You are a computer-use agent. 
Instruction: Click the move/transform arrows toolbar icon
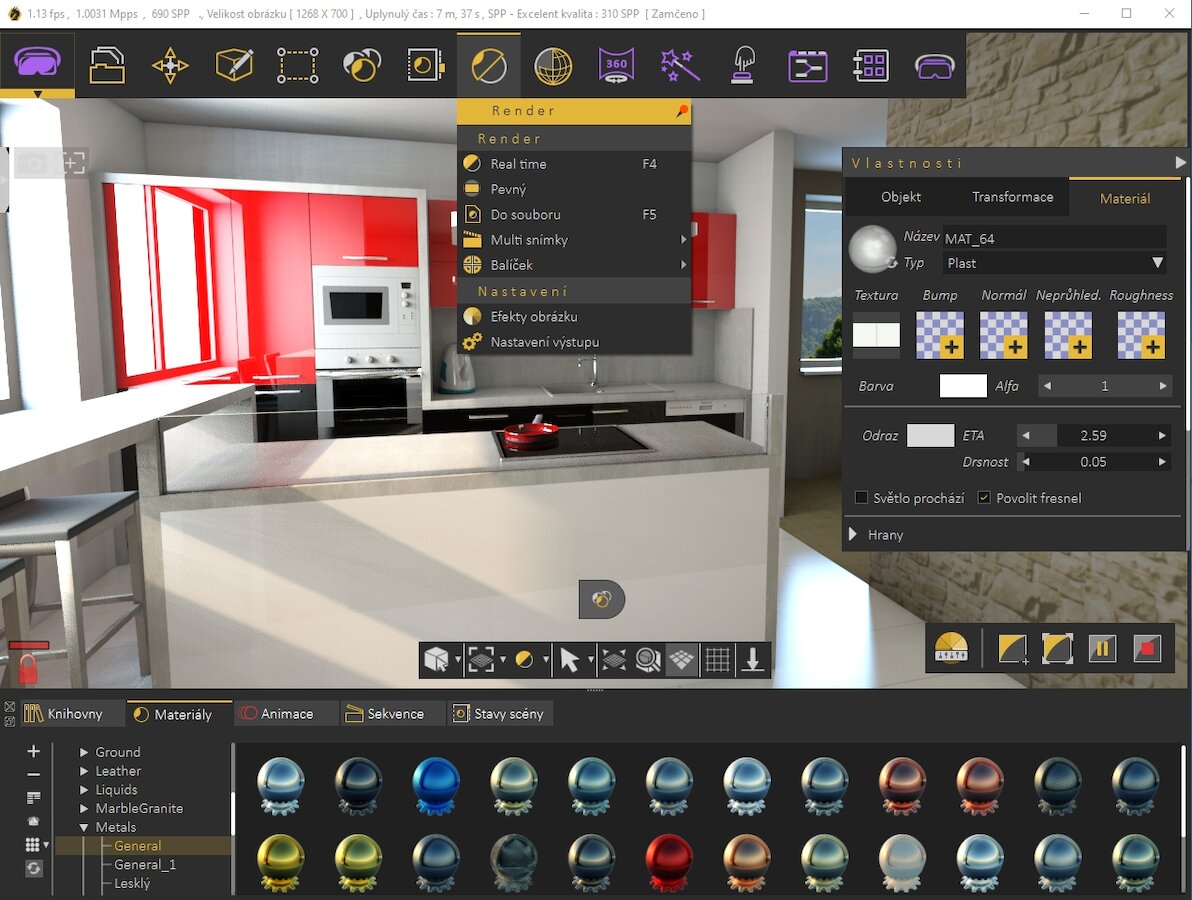point(170,66)
